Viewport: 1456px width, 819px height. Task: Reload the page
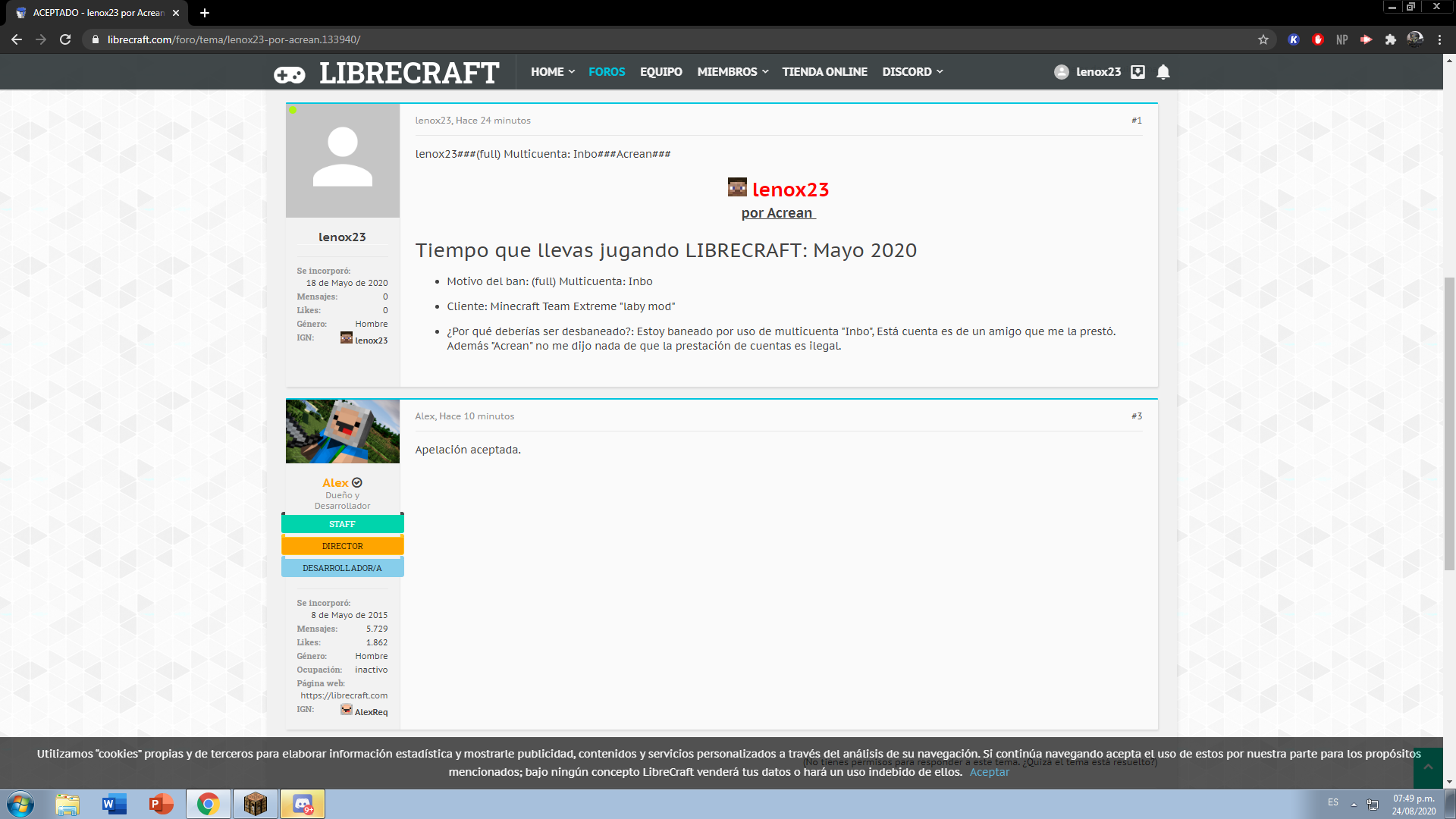[x=65, y=39]
